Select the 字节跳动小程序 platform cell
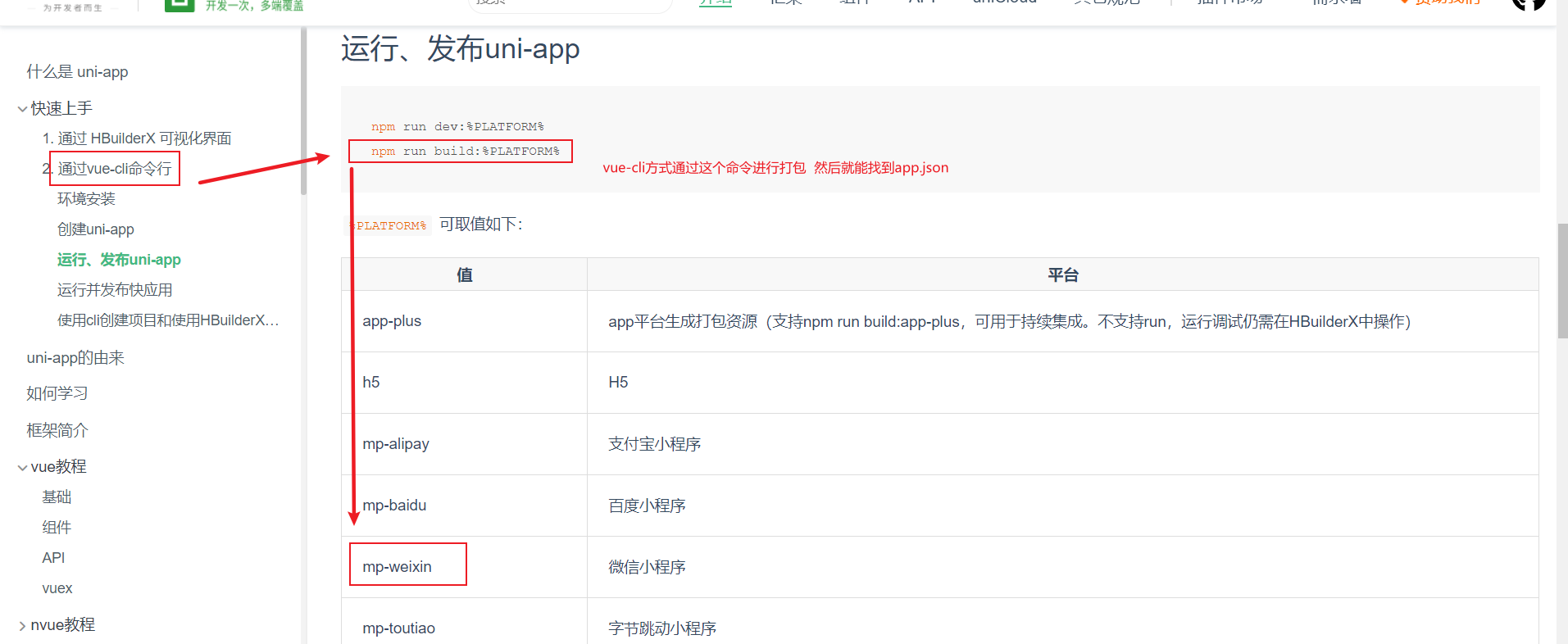This screenshot has height=644, width=1568. pos(1063,623)
